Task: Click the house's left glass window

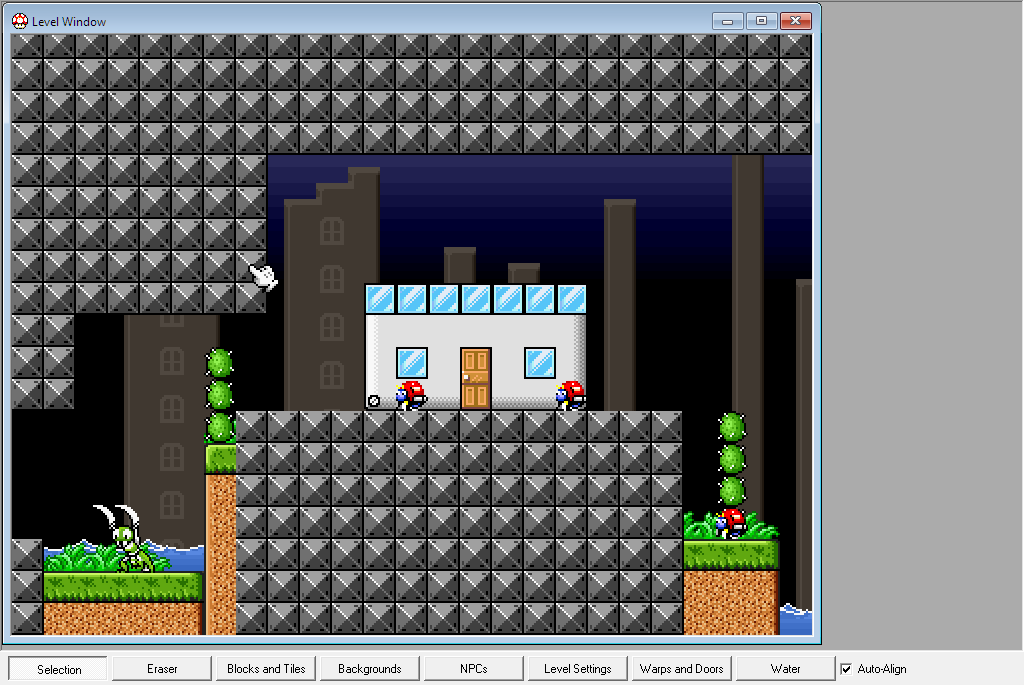Action: (x=411, y=363)
